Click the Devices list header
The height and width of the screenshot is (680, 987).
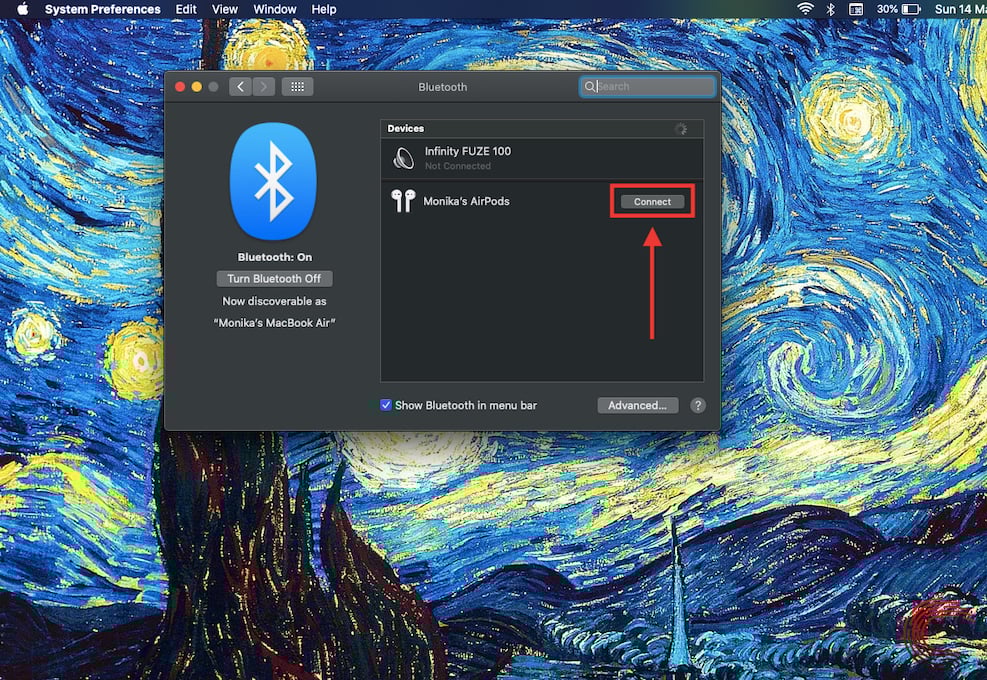coord(542,128)
